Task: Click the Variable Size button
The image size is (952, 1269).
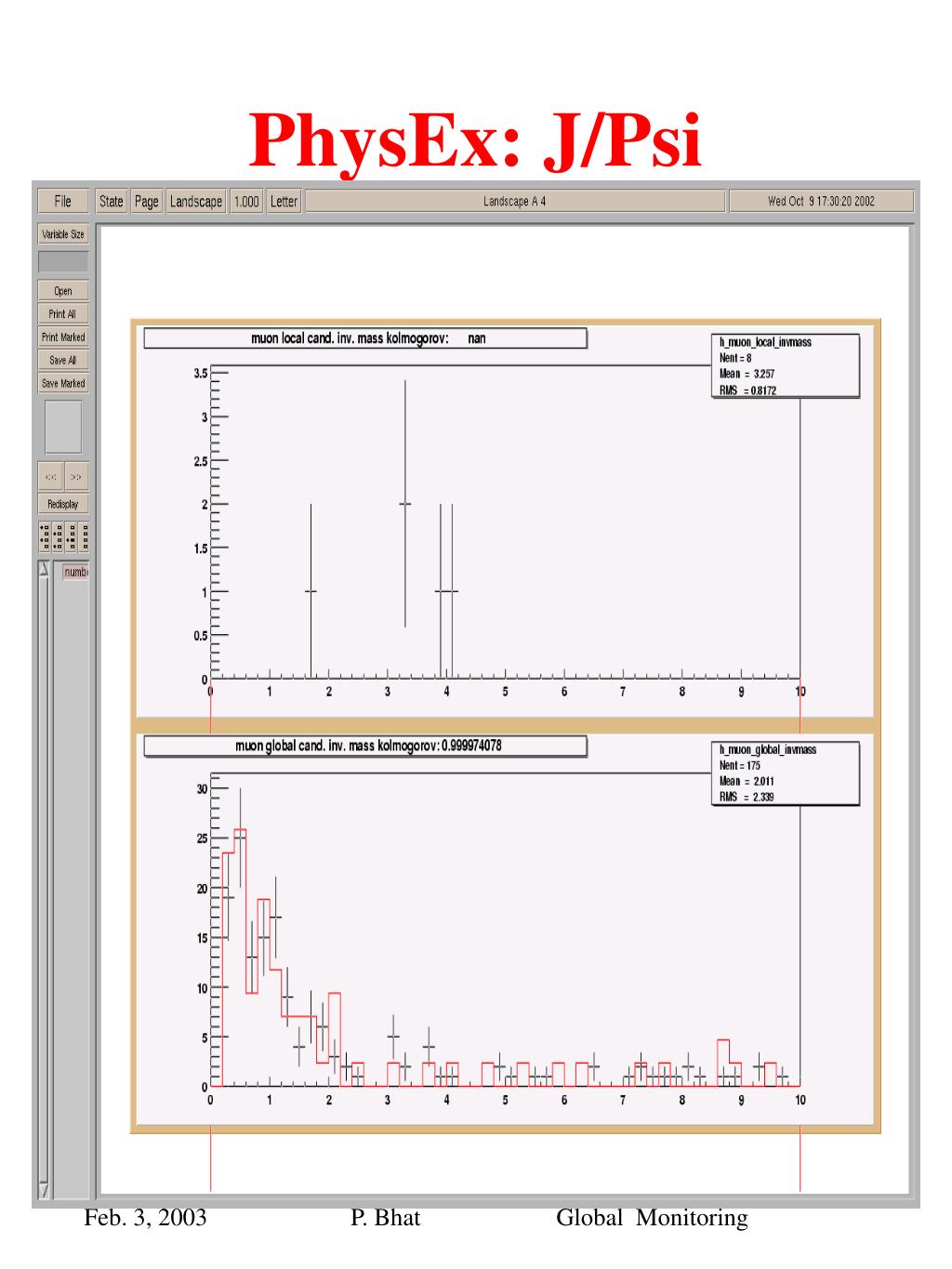Action: click(63, 234)
